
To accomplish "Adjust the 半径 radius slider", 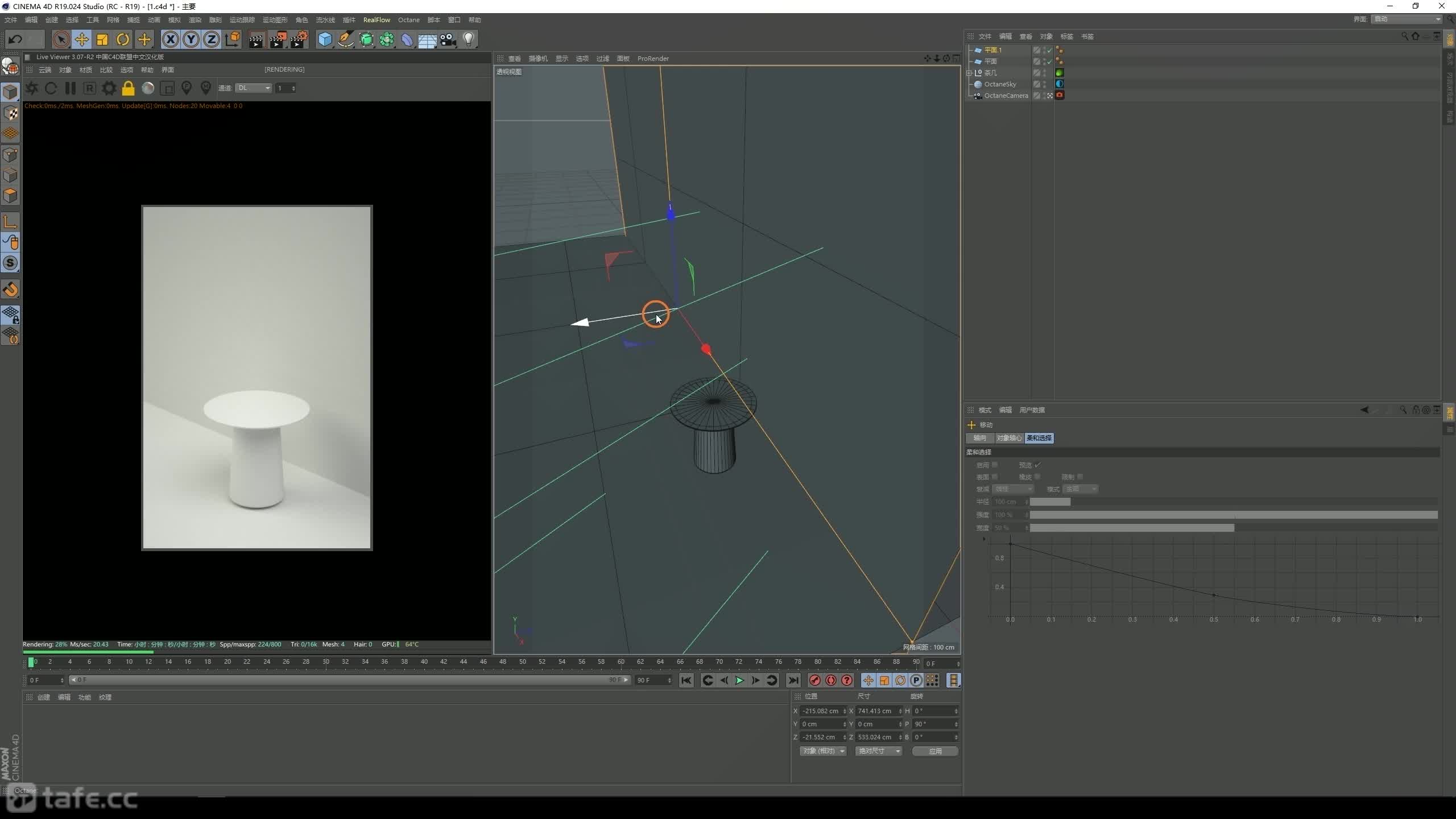I will [1234, 502].
